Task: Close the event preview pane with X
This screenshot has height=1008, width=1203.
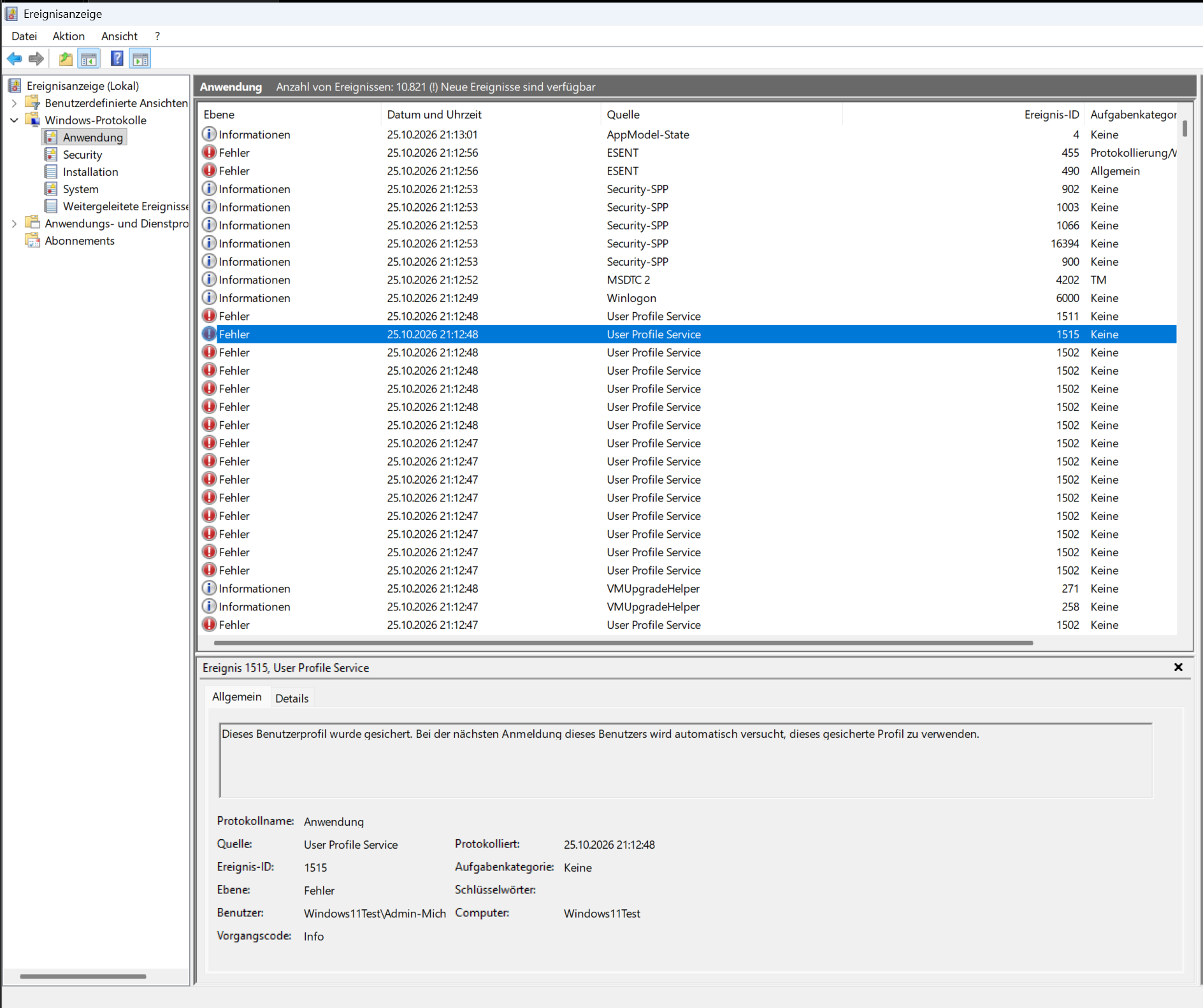Action: pyautogui.click(x=1178, y=667)
